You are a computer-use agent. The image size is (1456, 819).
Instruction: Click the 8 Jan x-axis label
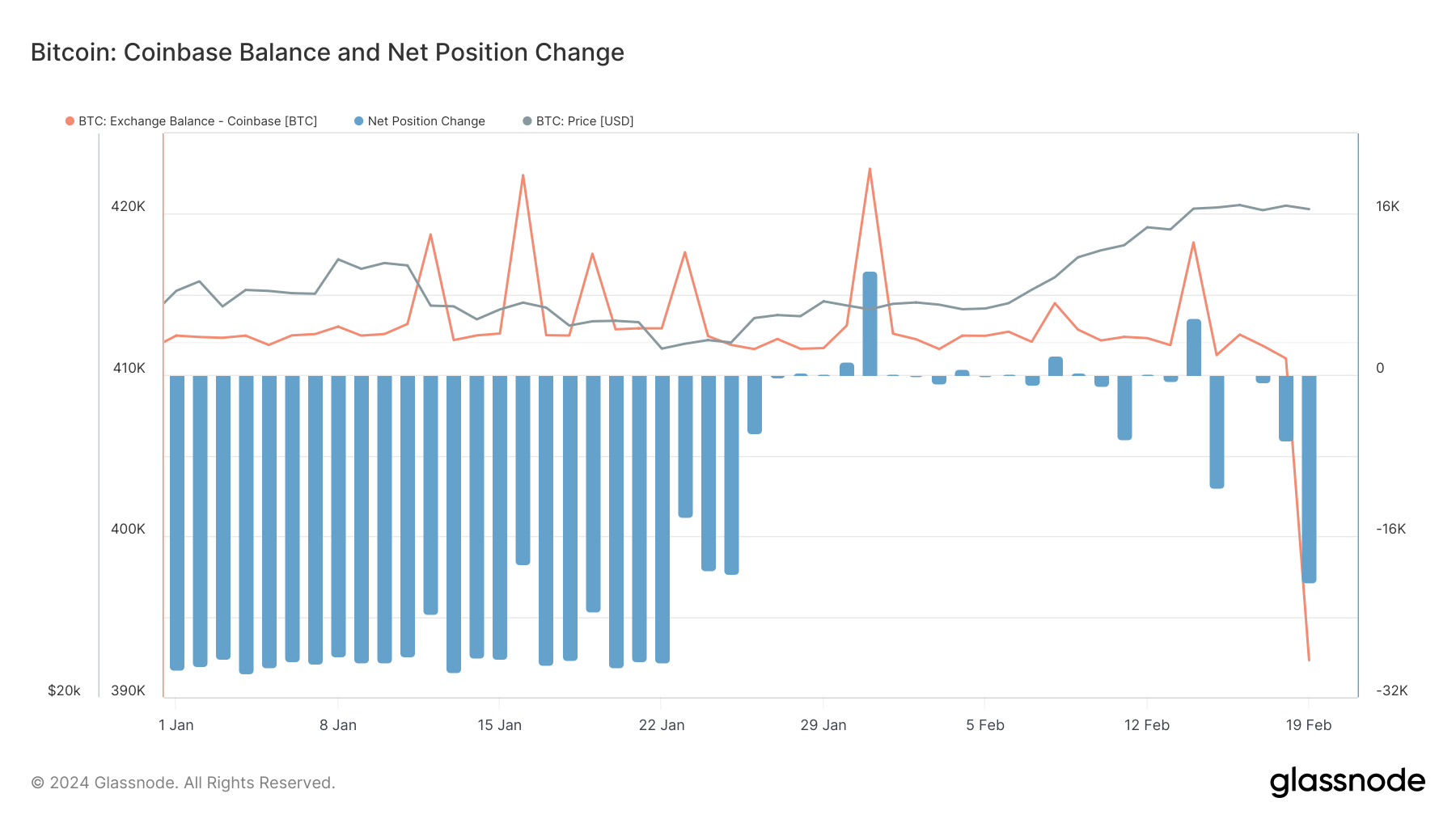coord(338,725)
